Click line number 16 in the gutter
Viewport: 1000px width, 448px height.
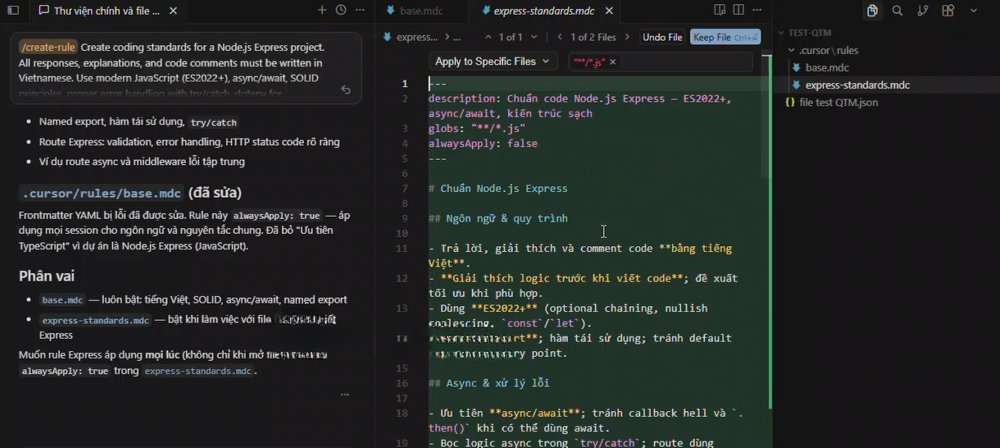(402, 383)
